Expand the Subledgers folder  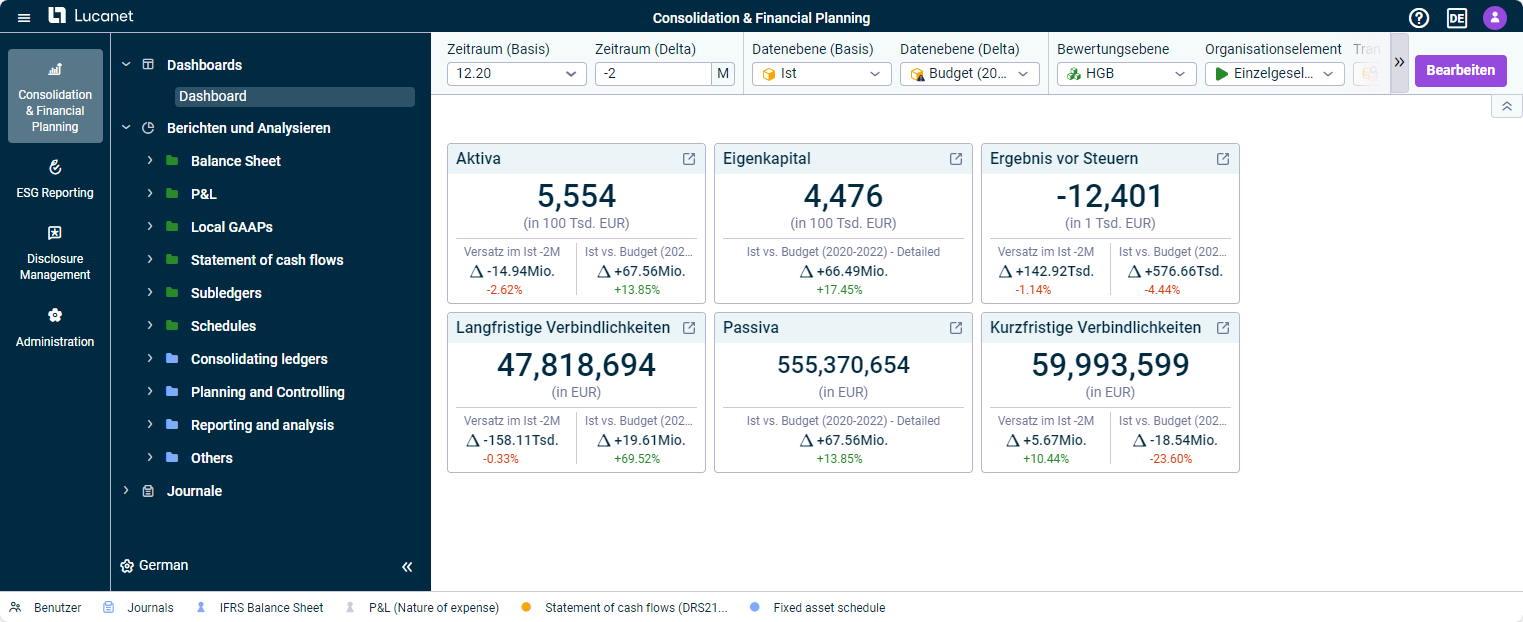click(149, 293)
